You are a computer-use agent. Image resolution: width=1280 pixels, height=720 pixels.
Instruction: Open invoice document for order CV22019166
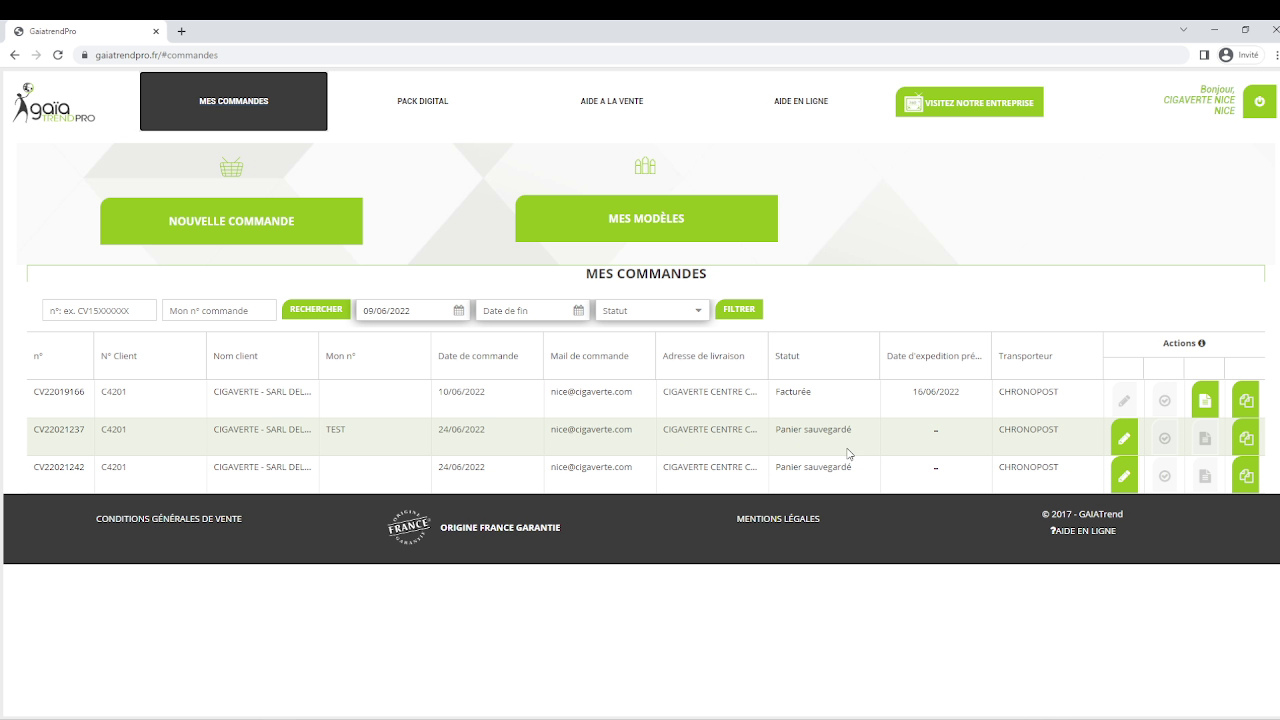click(1205, 400)
